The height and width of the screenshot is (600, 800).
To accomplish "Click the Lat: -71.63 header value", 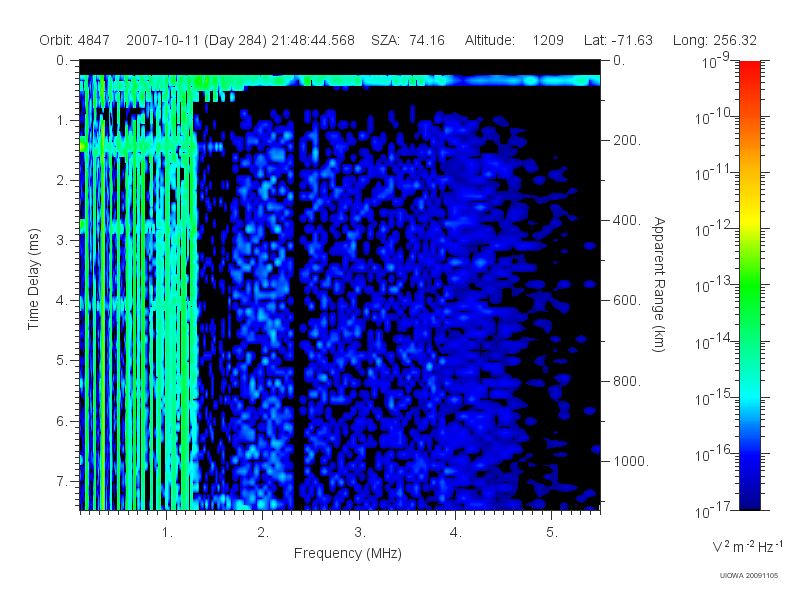I will click(618, 40).
